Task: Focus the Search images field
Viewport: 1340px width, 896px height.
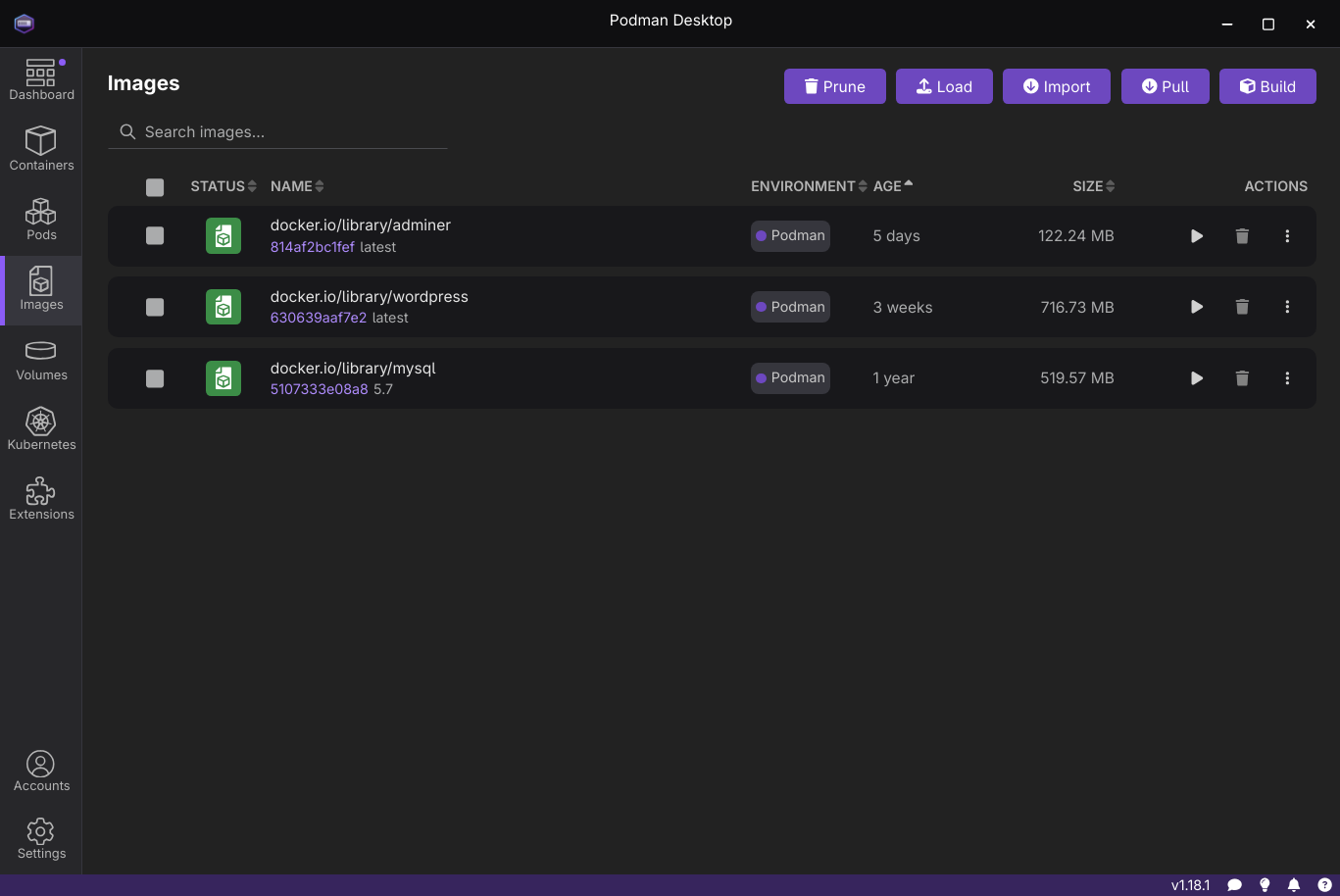Action: tap(277, 132)
